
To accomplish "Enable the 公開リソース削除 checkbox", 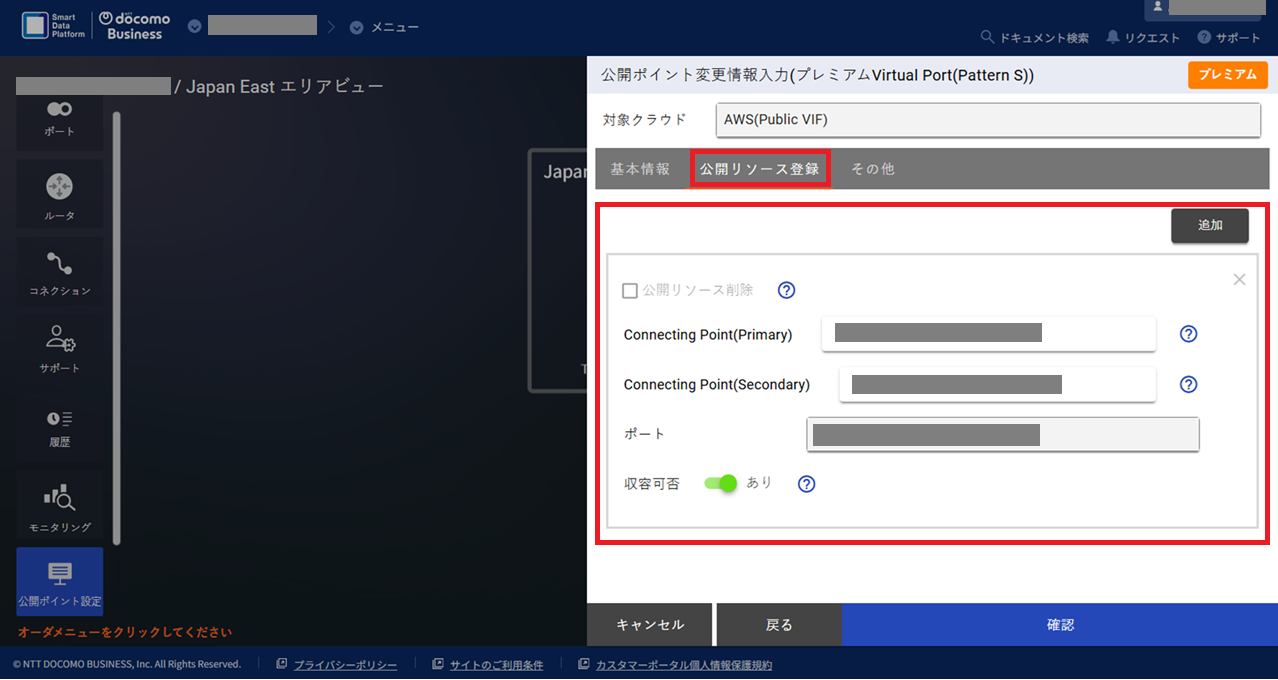I will click(x=630, y=289).
